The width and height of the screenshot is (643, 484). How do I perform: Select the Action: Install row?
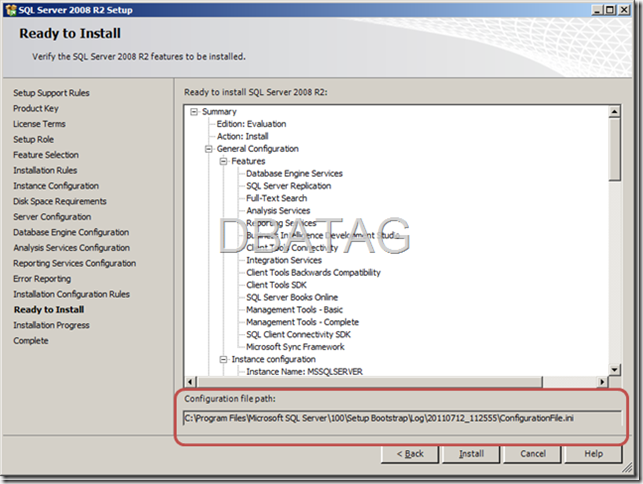pos(242,136)
